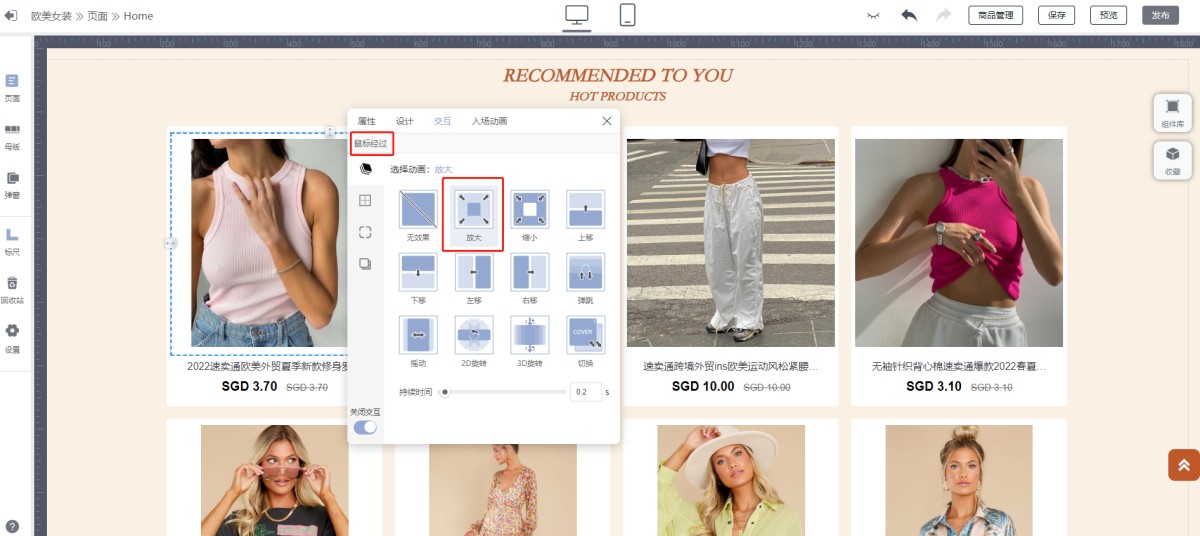
Task: Toggle the 关闭交互 switch
Action: 365,427
